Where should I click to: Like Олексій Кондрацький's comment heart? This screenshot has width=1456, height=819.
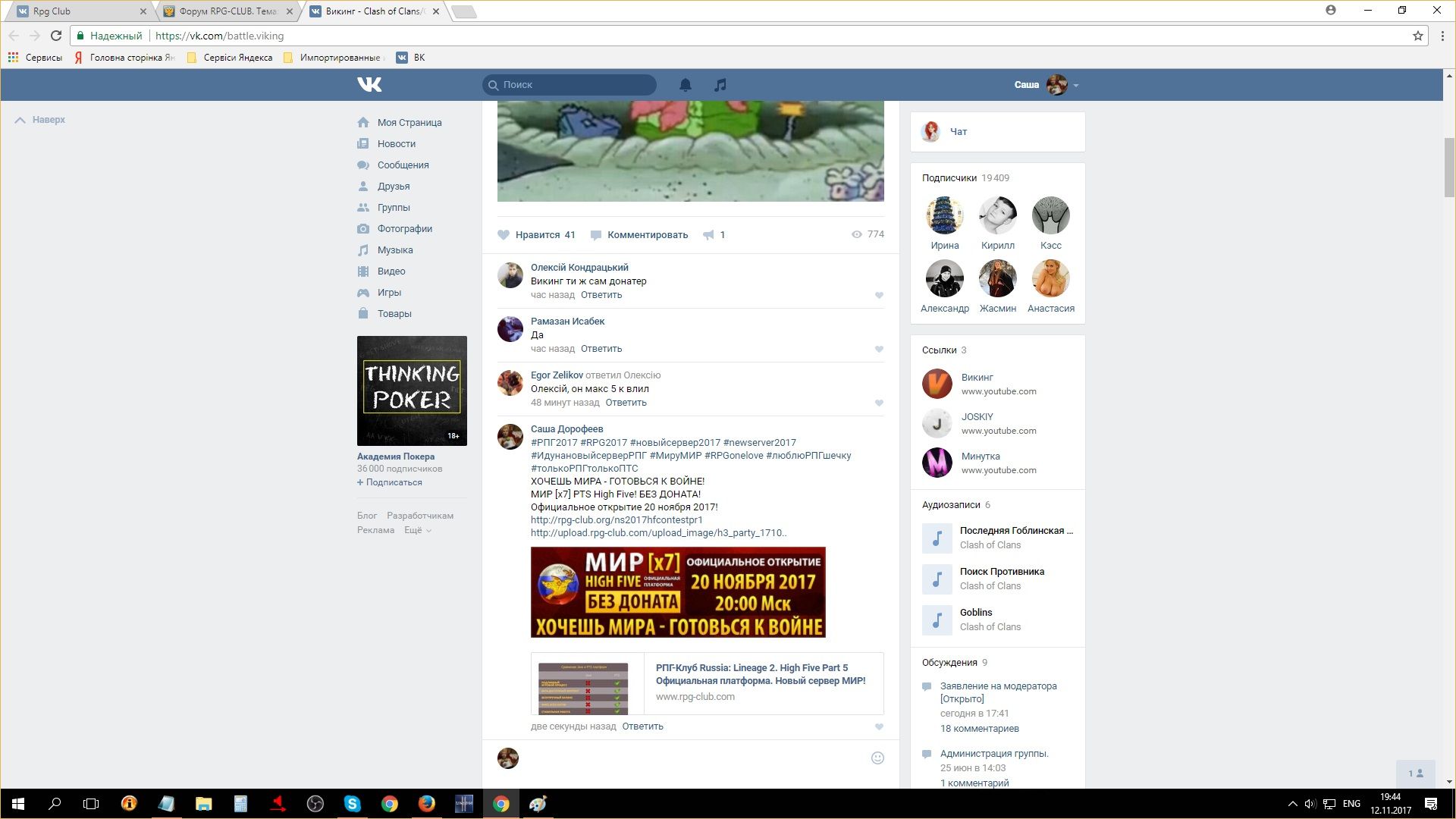(879, 296)
